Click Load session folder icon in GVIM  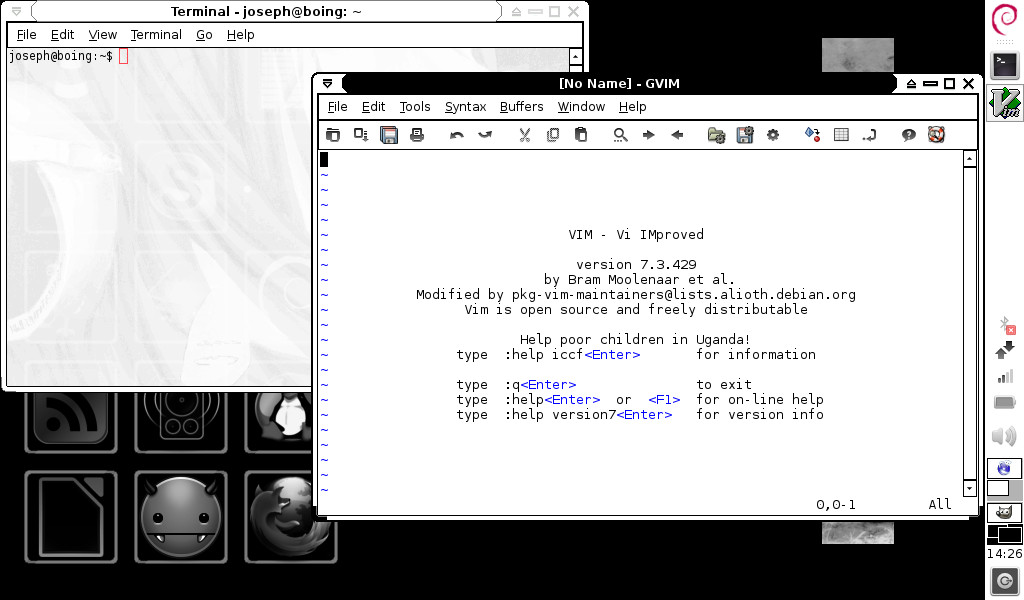pyautogui.click(x=716, y=134)
